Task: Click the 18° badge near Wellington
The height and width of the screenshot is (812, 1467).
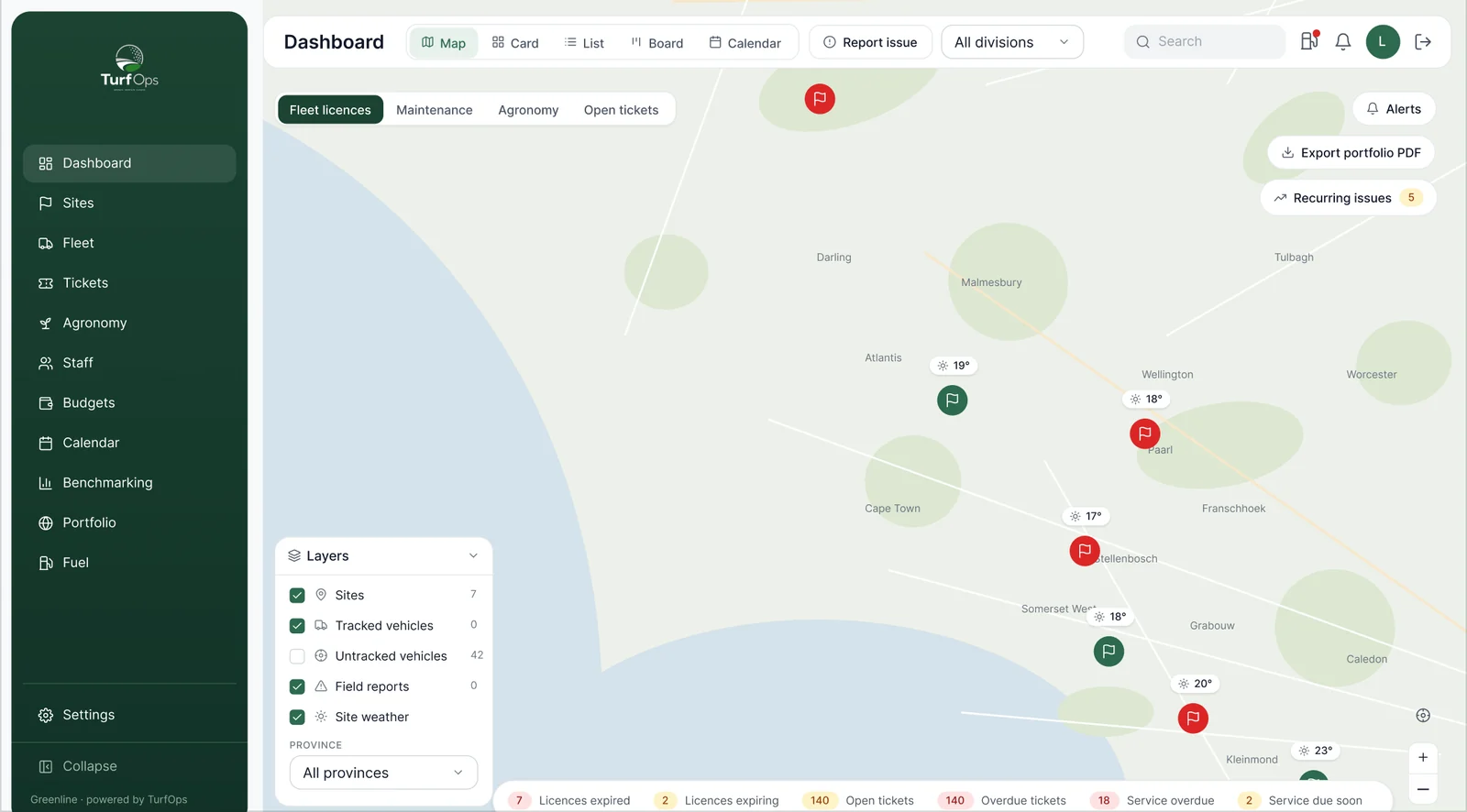Action: coord(1146,399)
